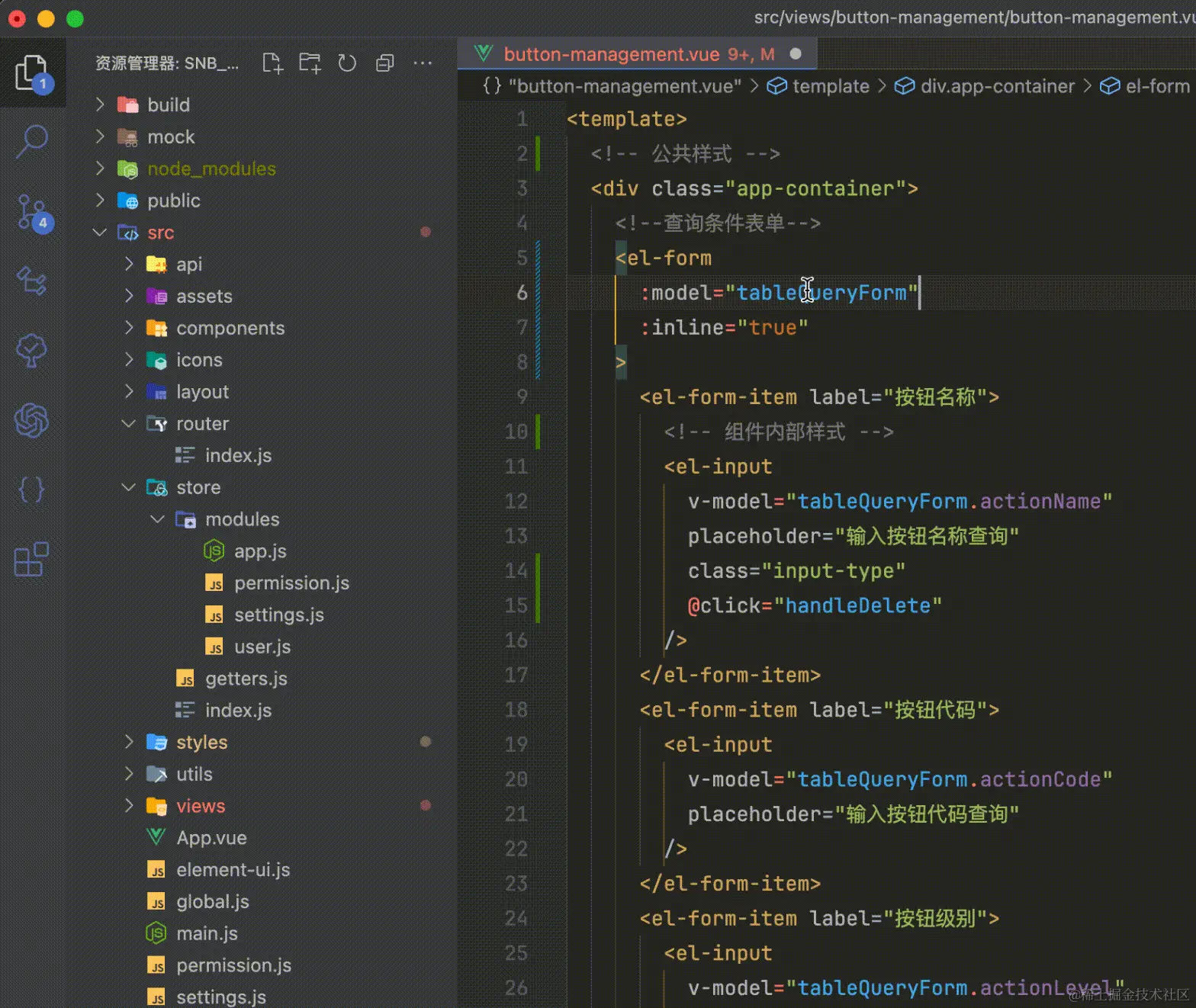
Task: Collapse the modules folder chevron
Action: 157,519
